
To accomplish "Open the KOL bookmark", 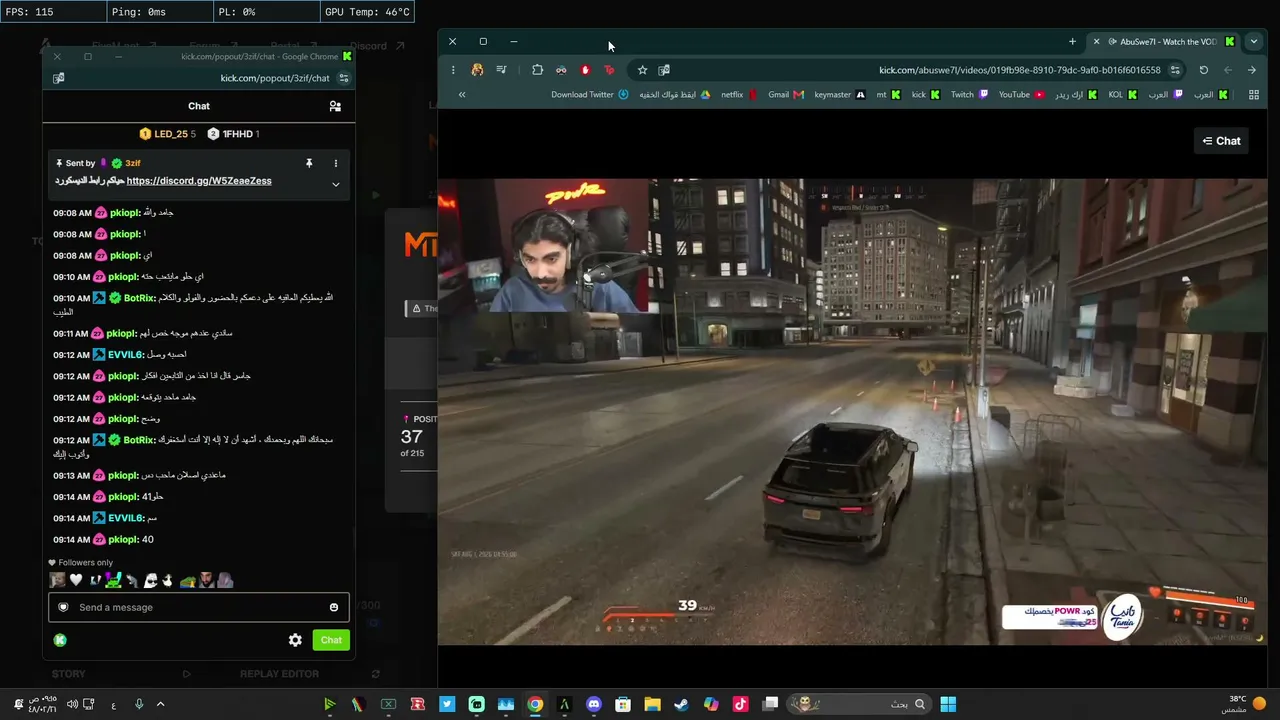I will point(1122,95).
